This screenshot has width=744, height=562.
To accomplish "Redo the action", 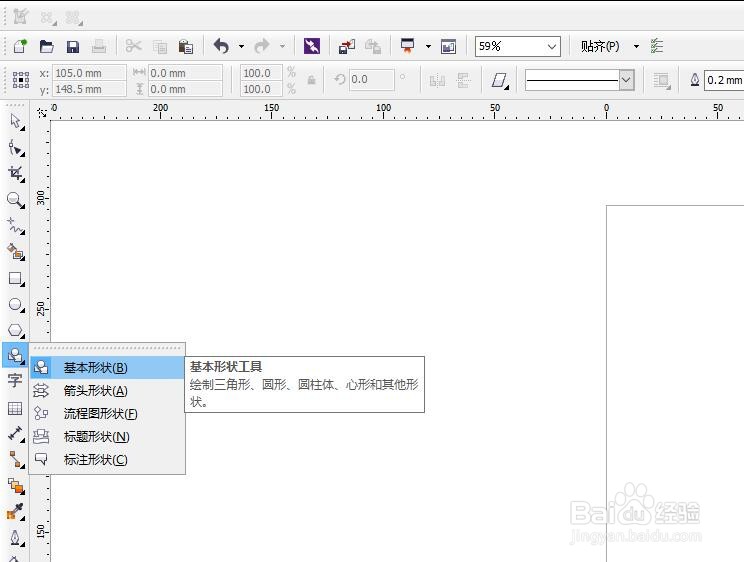I will click(x=262, y=46).
